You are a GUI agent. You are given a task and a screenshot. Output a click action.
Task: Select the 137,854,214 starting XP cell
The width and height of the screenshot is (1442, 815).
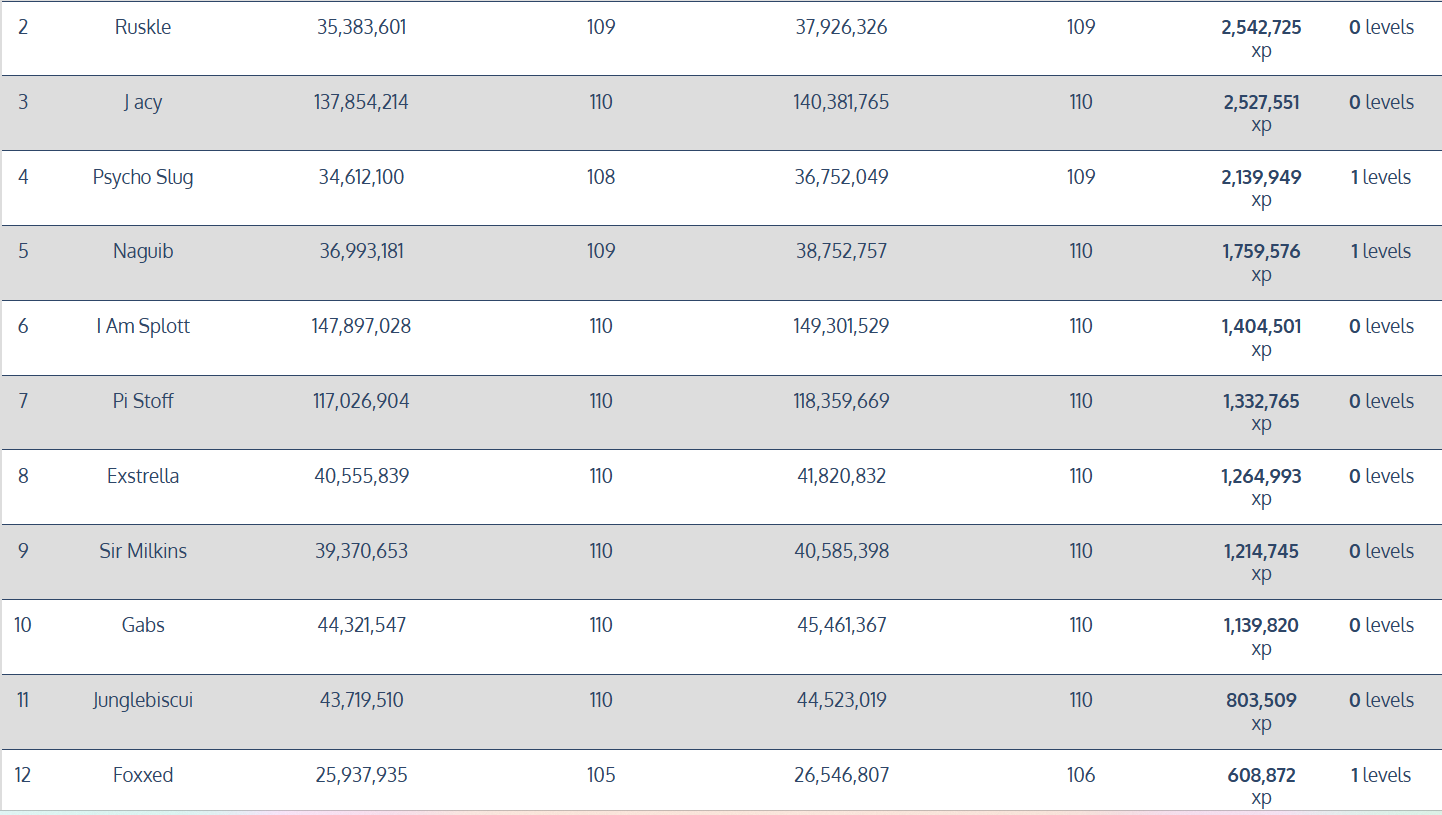click(361, 103)
